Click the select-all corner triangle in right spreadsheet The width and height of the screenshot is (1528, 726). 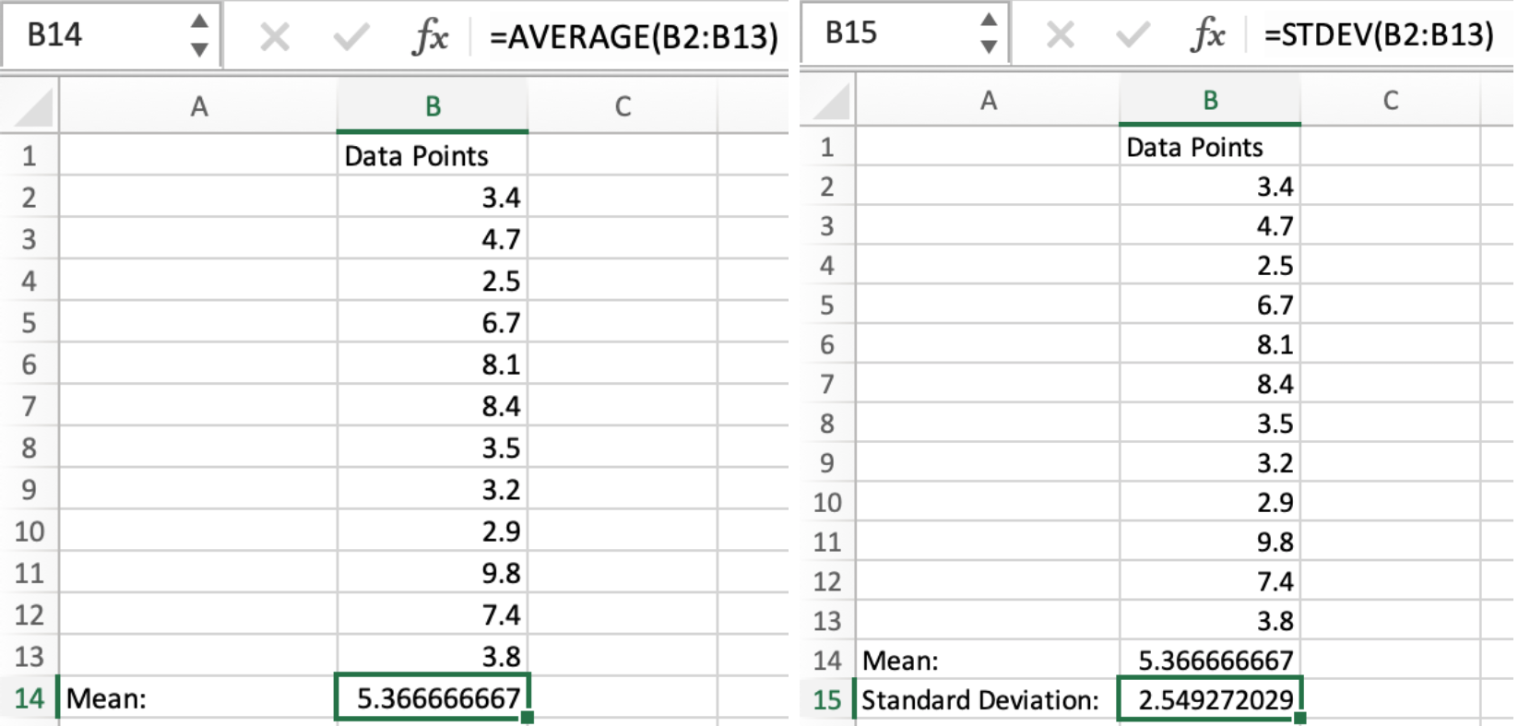point(832,101)
